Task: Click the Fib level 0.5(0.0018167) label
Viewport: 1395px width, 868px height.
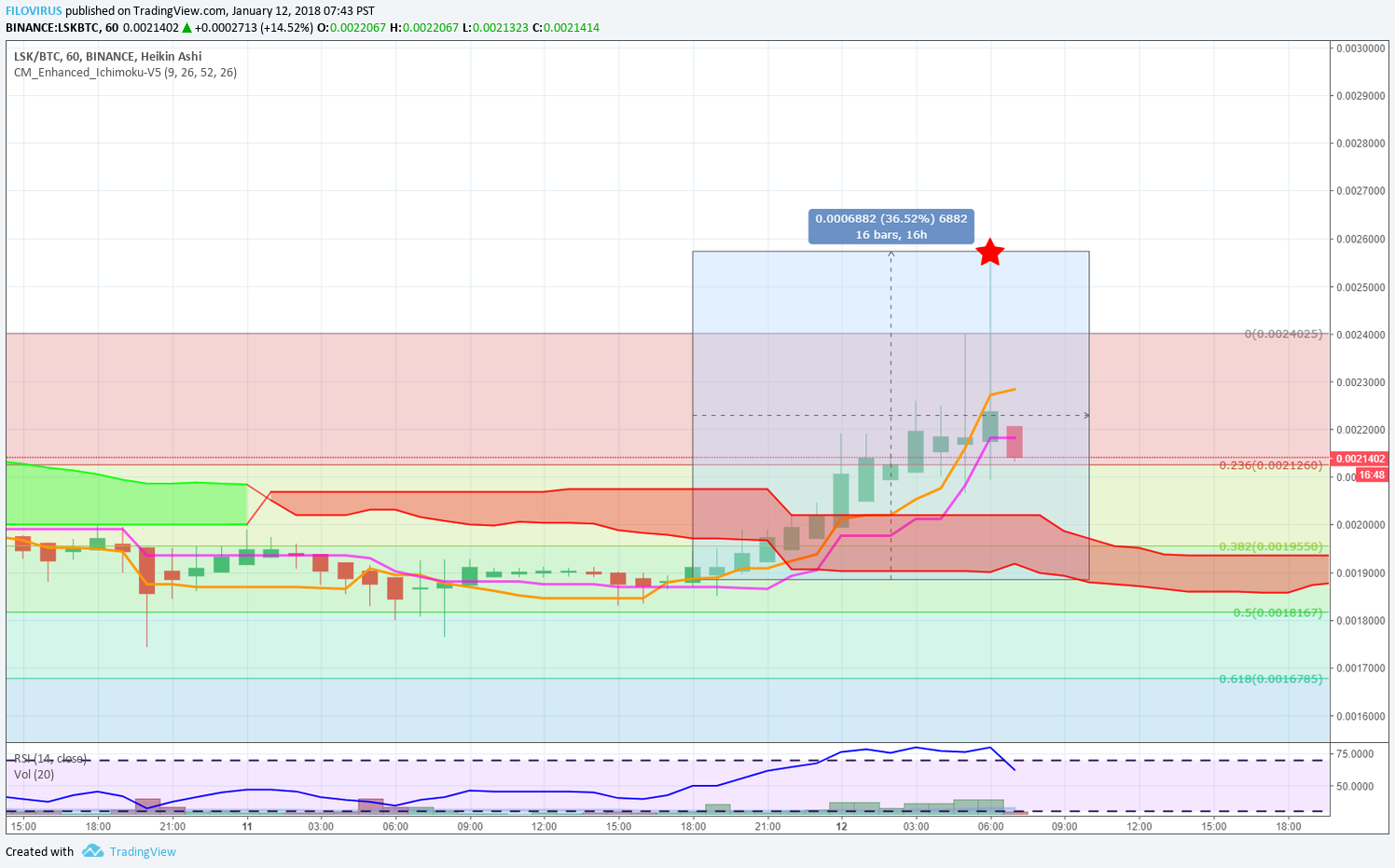Action: (1278, 613)
